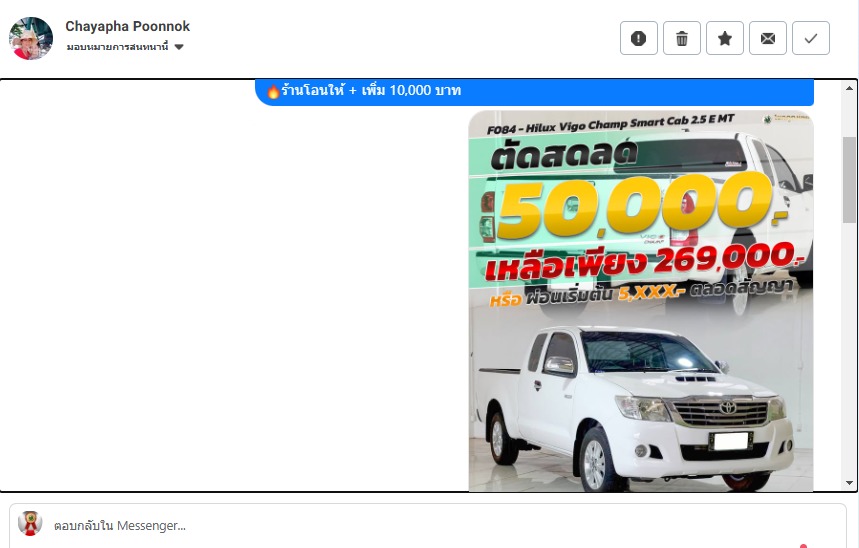Focus the Messenger reply input field

pos(427,526)
